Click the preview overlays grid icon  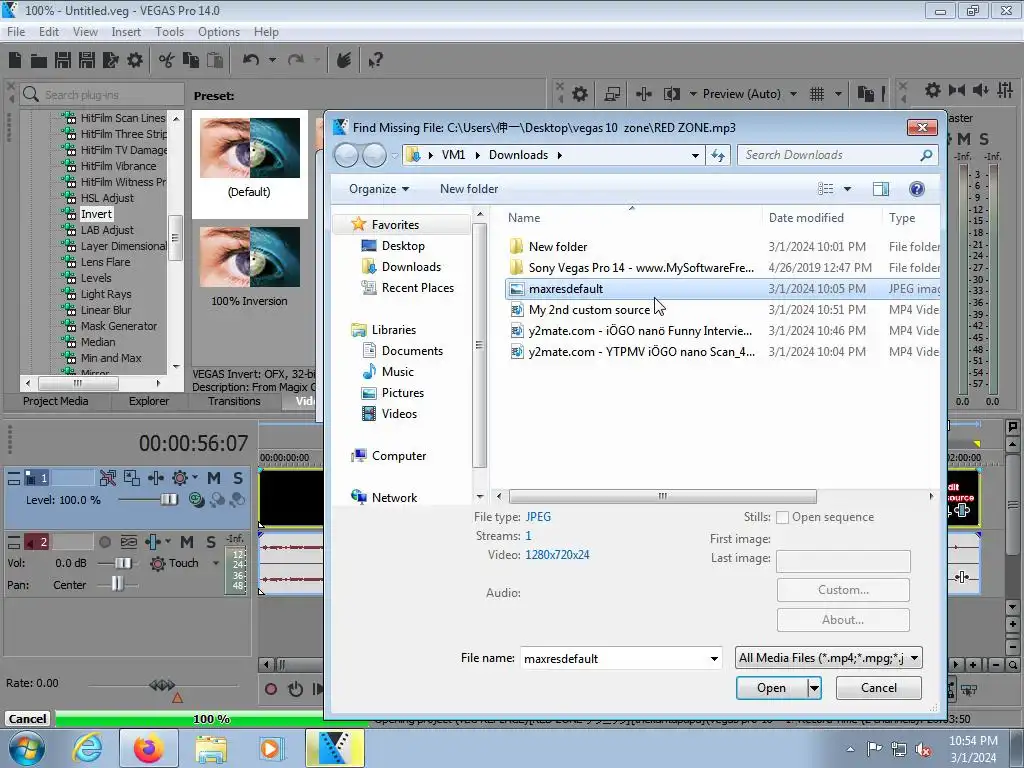point(817,94)
